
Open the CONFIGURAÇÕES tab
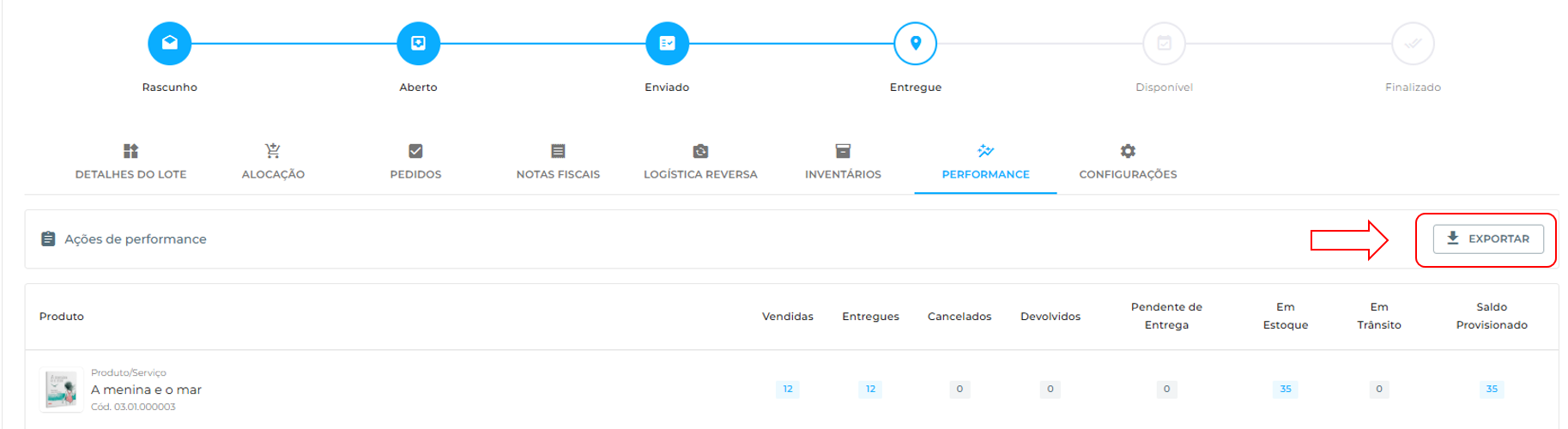pyautogui.click(x=1128, y=174)
